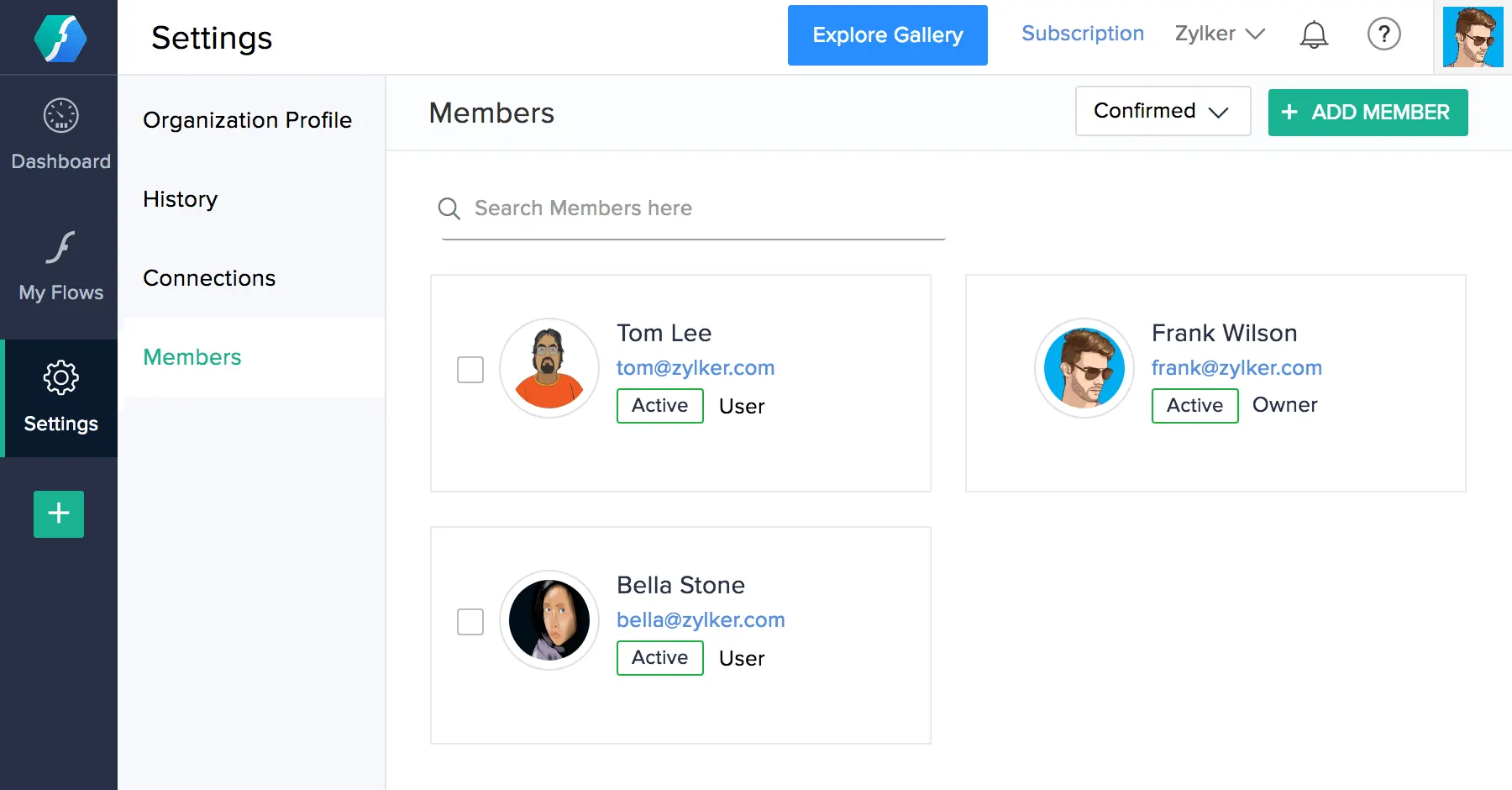Image resolution: width=1512 pixels, height=790 pixels.
Task: Open the Dashboard from sidebar
Action: [x=60, y=134]
